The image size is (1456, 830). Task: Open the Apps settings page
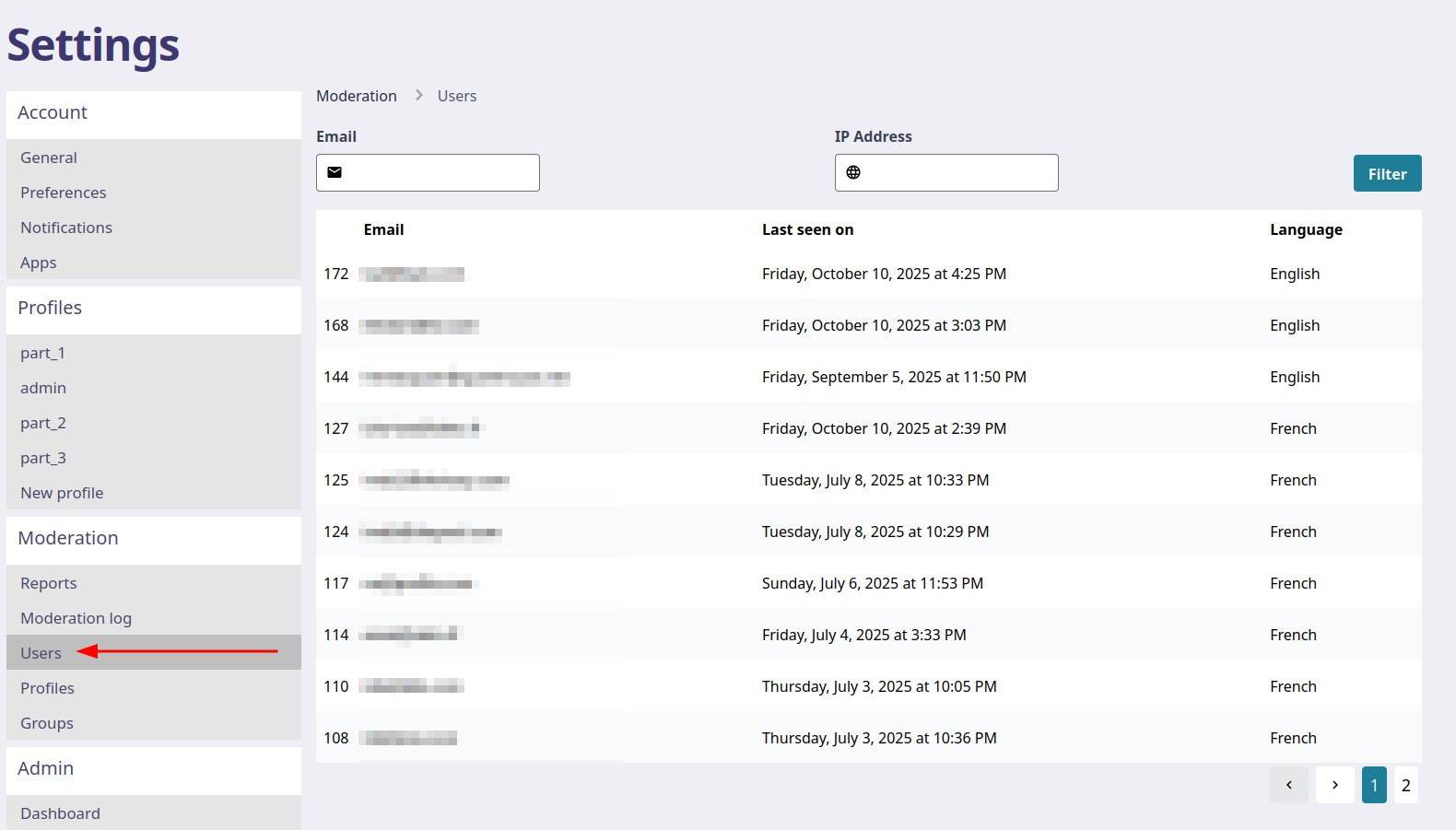pyautogui.click(x=39, y=263)
